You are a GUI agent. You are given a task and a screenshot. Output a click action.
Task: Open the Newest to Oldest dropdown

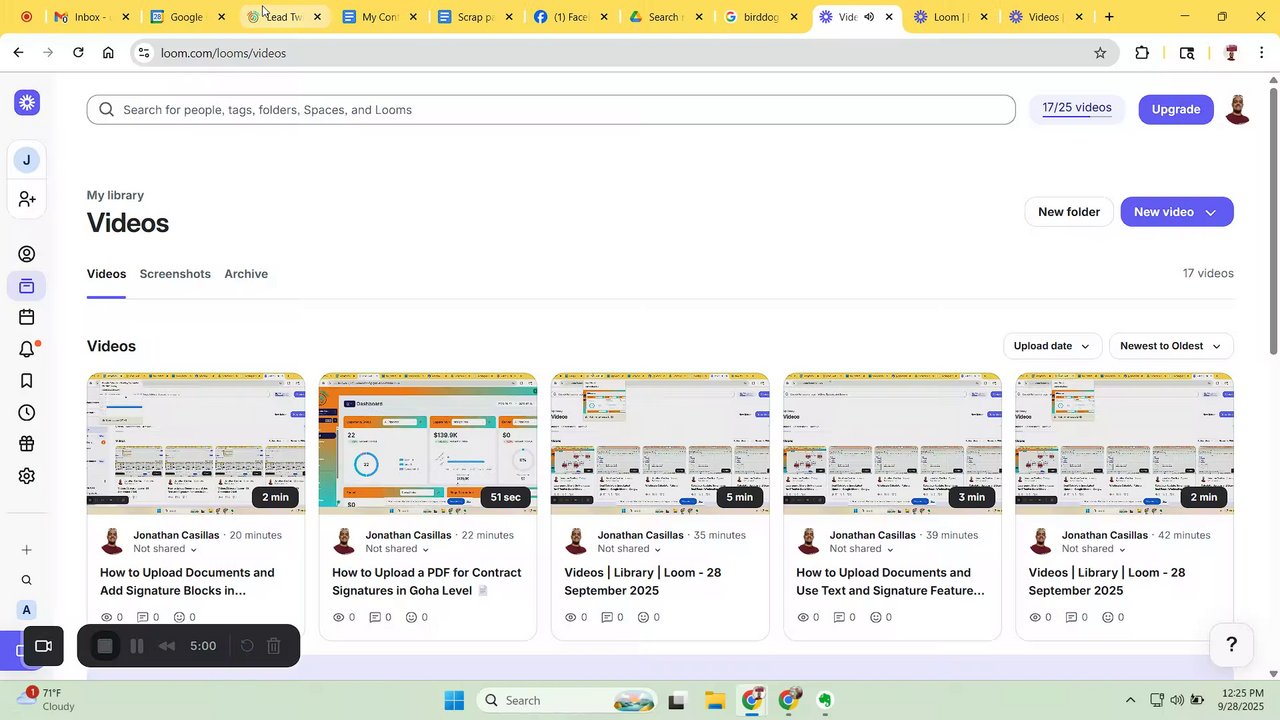pyautogui.click(x=1171, y=346)
